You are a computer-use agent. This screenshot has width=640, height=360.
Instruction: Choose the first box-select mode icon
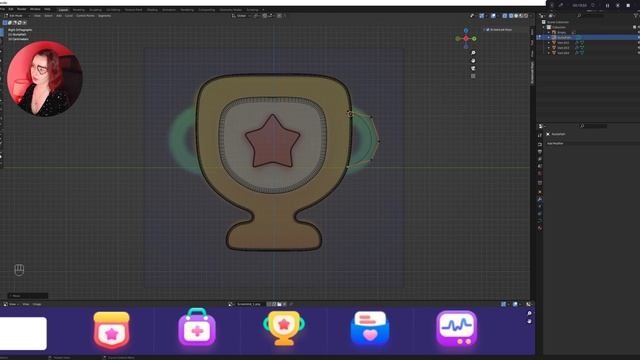pos(5,22)
